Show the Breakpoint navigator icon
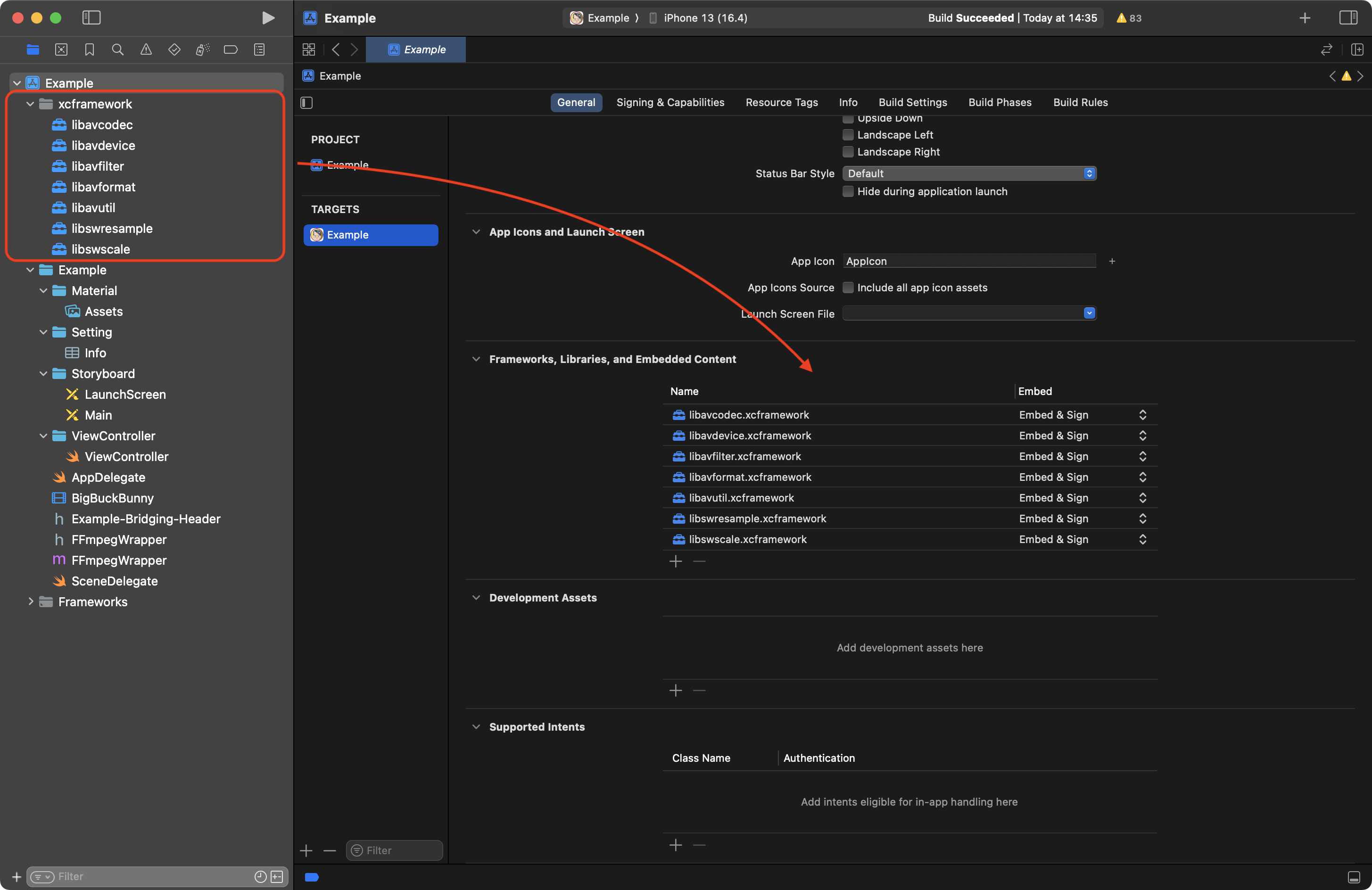1372x890 pixels. tap(231, 49)
